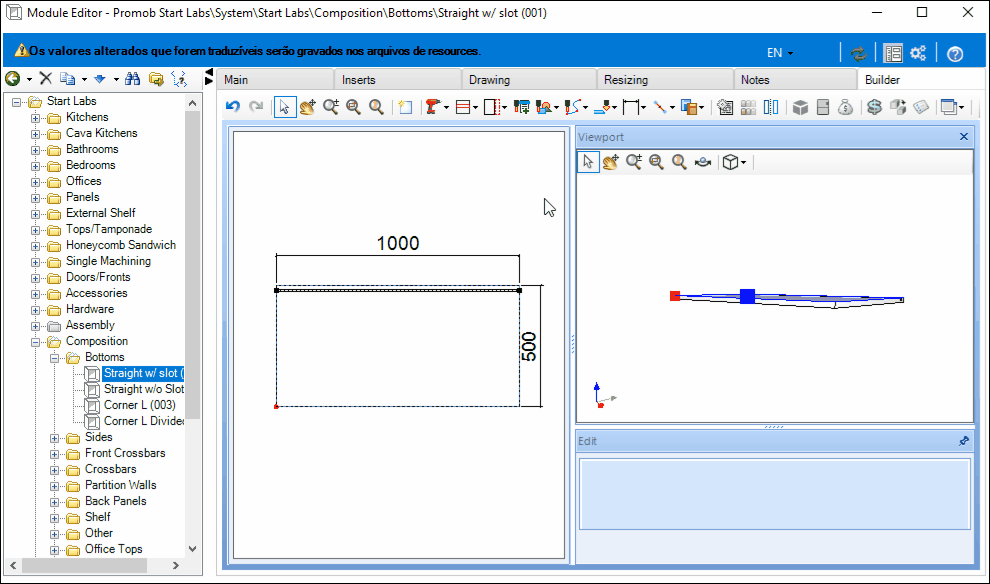Image resolution: width=990 pixels, height=584 pixels.
Task: Select the Hardware folder
Action: point(90,309)
